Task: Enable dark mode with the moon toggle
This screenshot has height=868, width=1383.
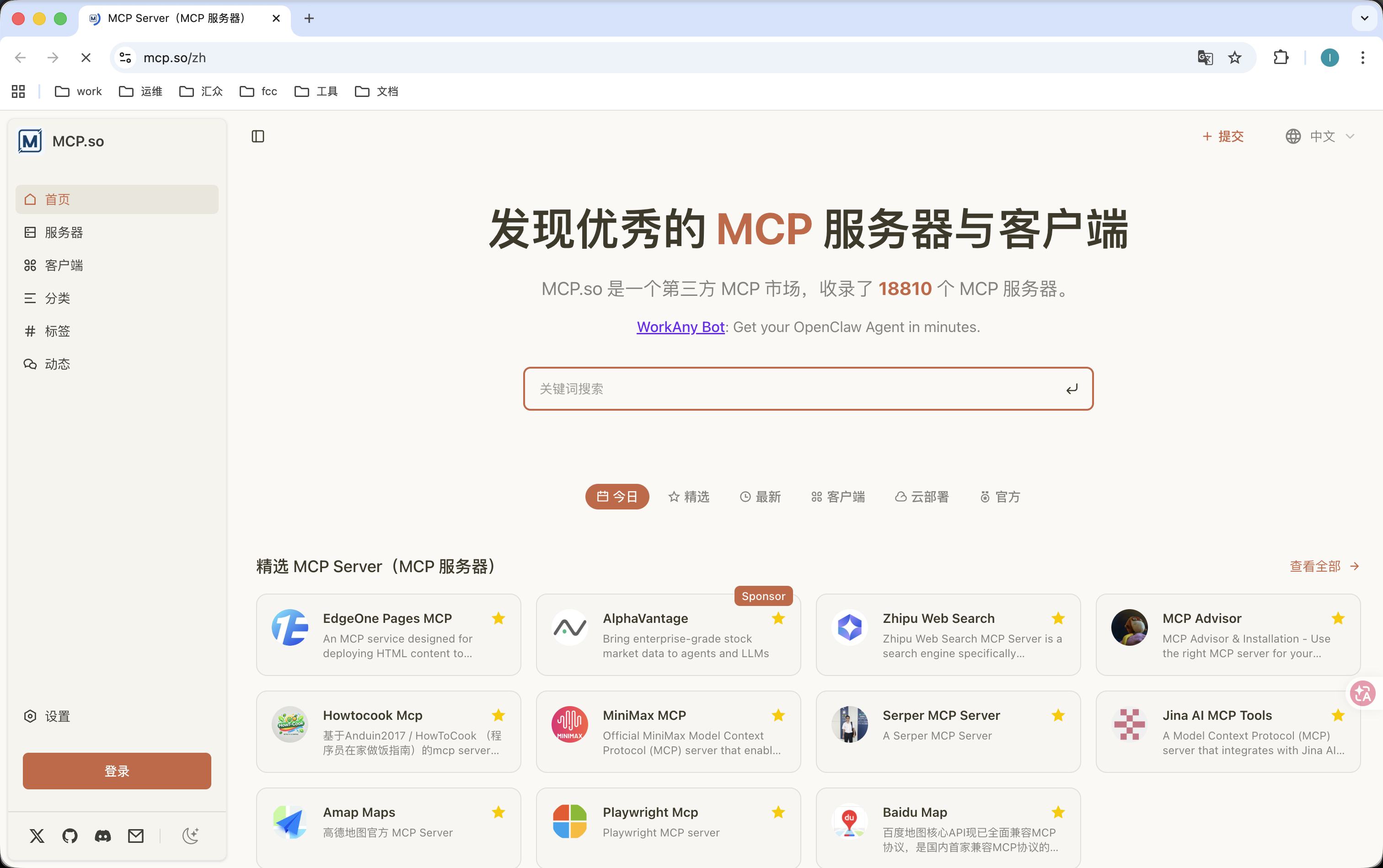Action: coord(190,836)
